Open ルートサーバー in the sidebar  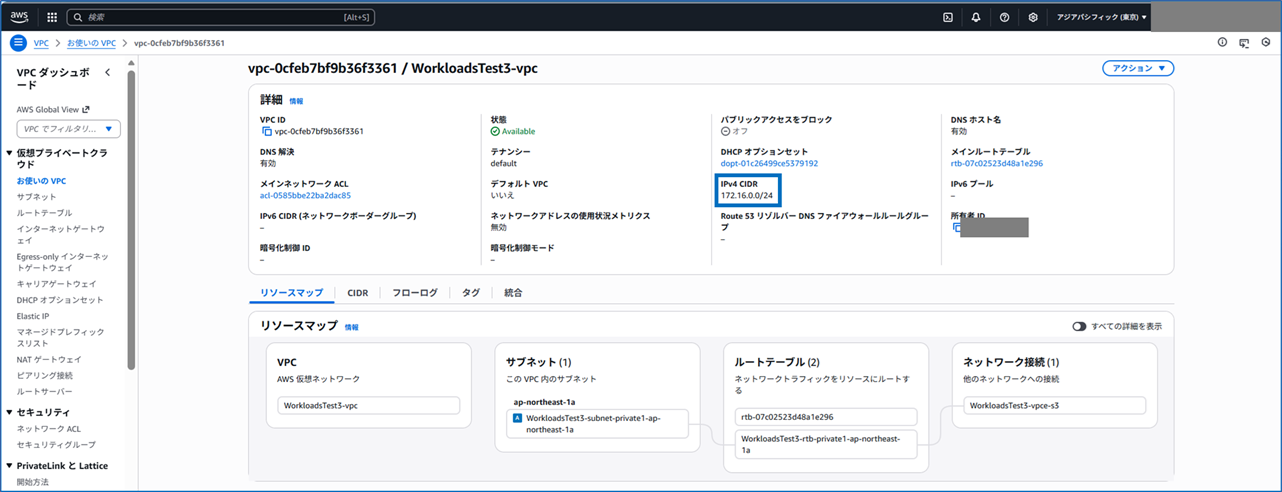click(44, 391)
